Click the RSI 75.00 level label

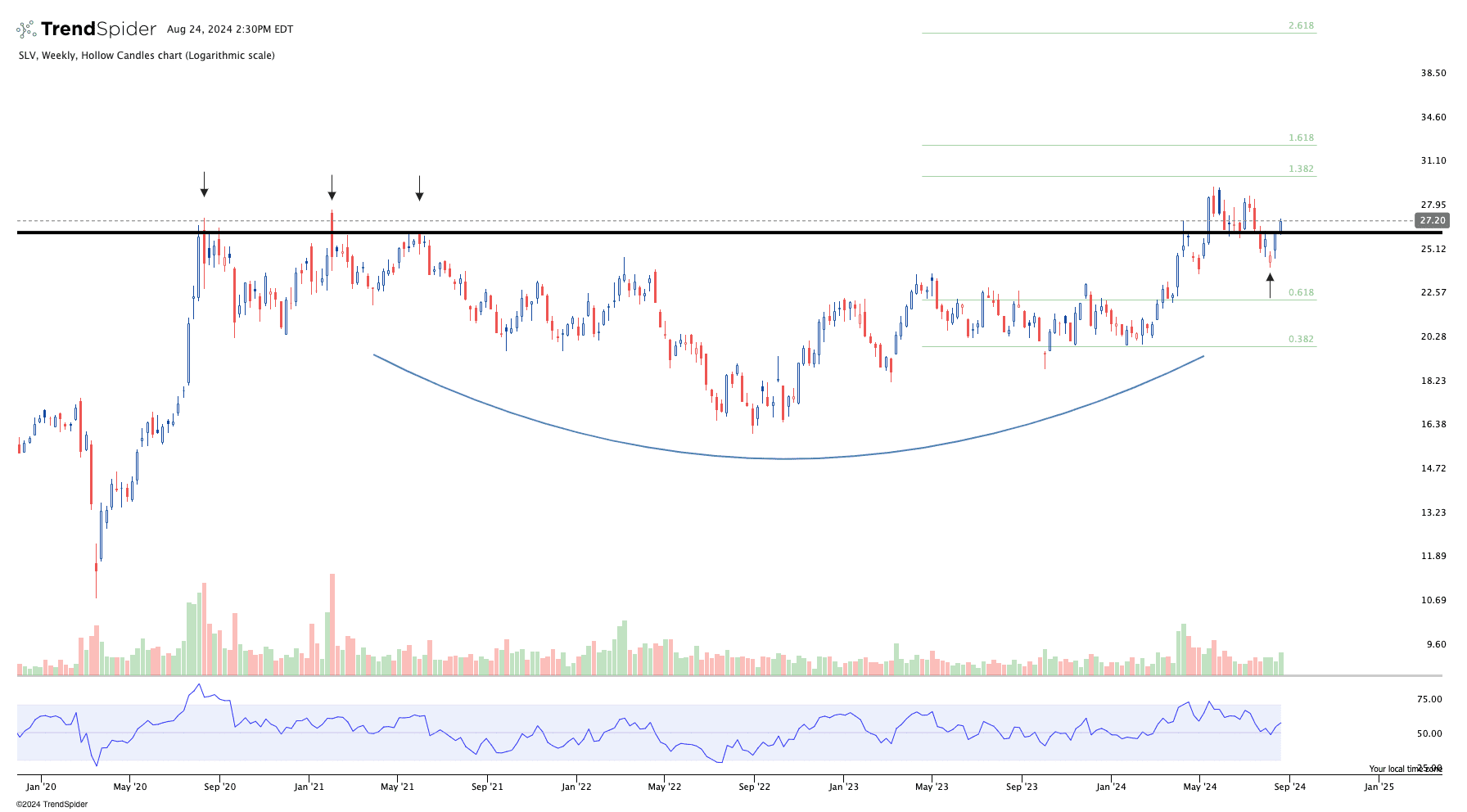[1429, 699]
